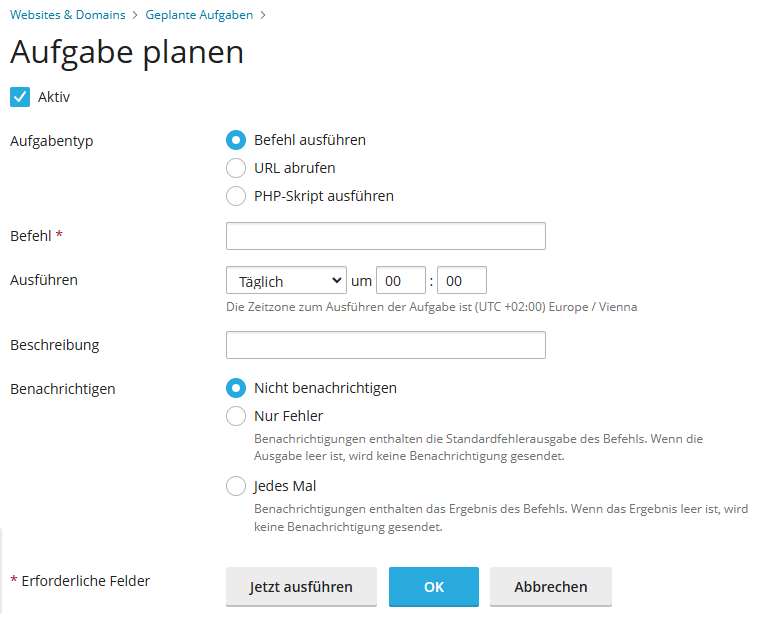This screenshot has height=628, width=767.
Task: Click the chevron after Websites & Domains
Action: 135,16
